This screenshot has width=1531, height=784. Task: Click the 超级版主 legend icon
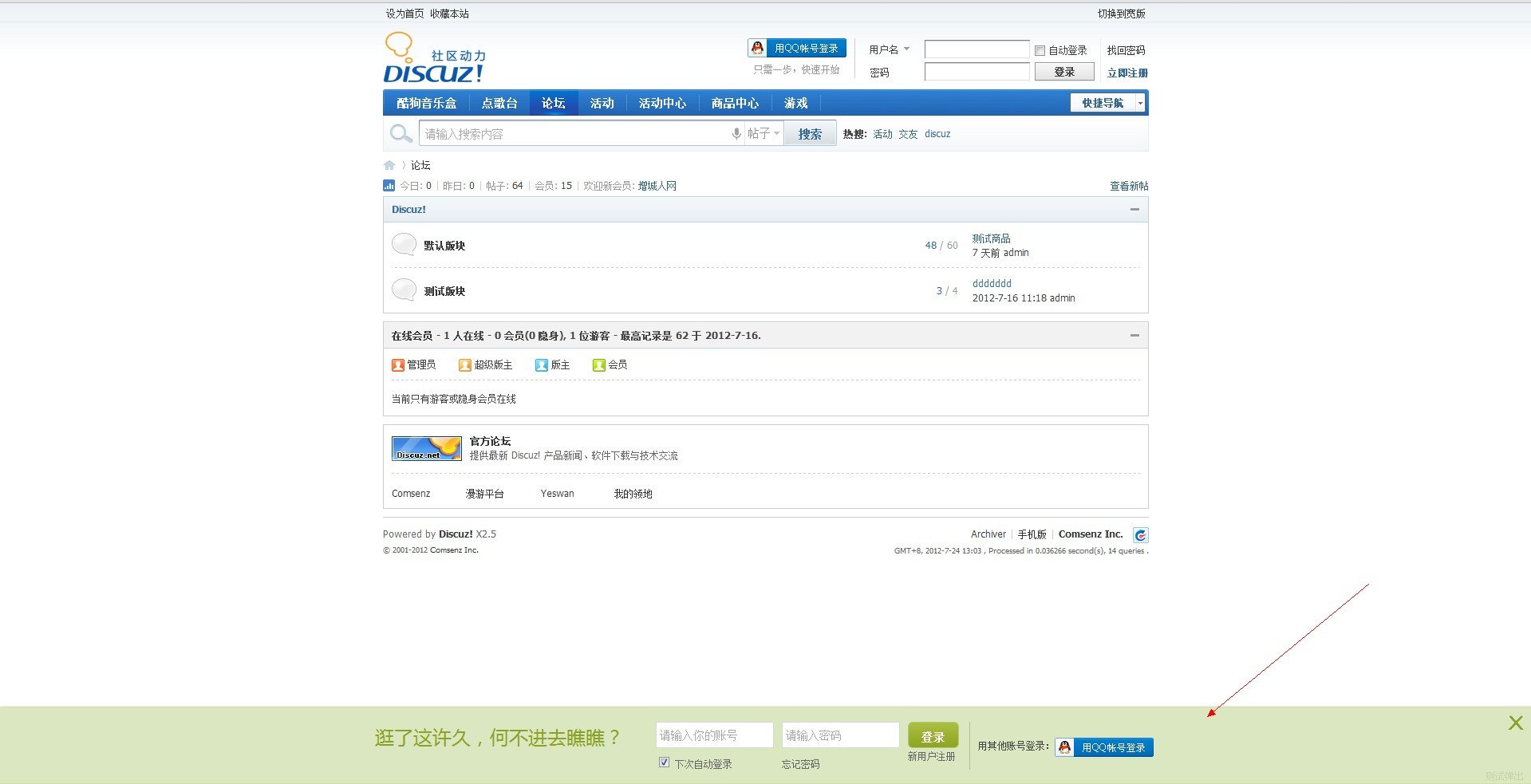[465, 365]
